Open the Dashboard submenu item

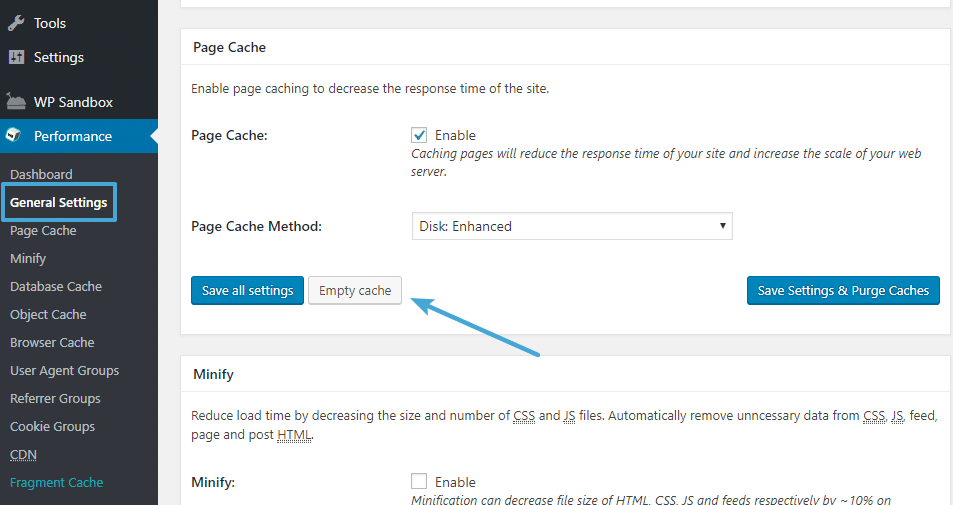(41, 174)
